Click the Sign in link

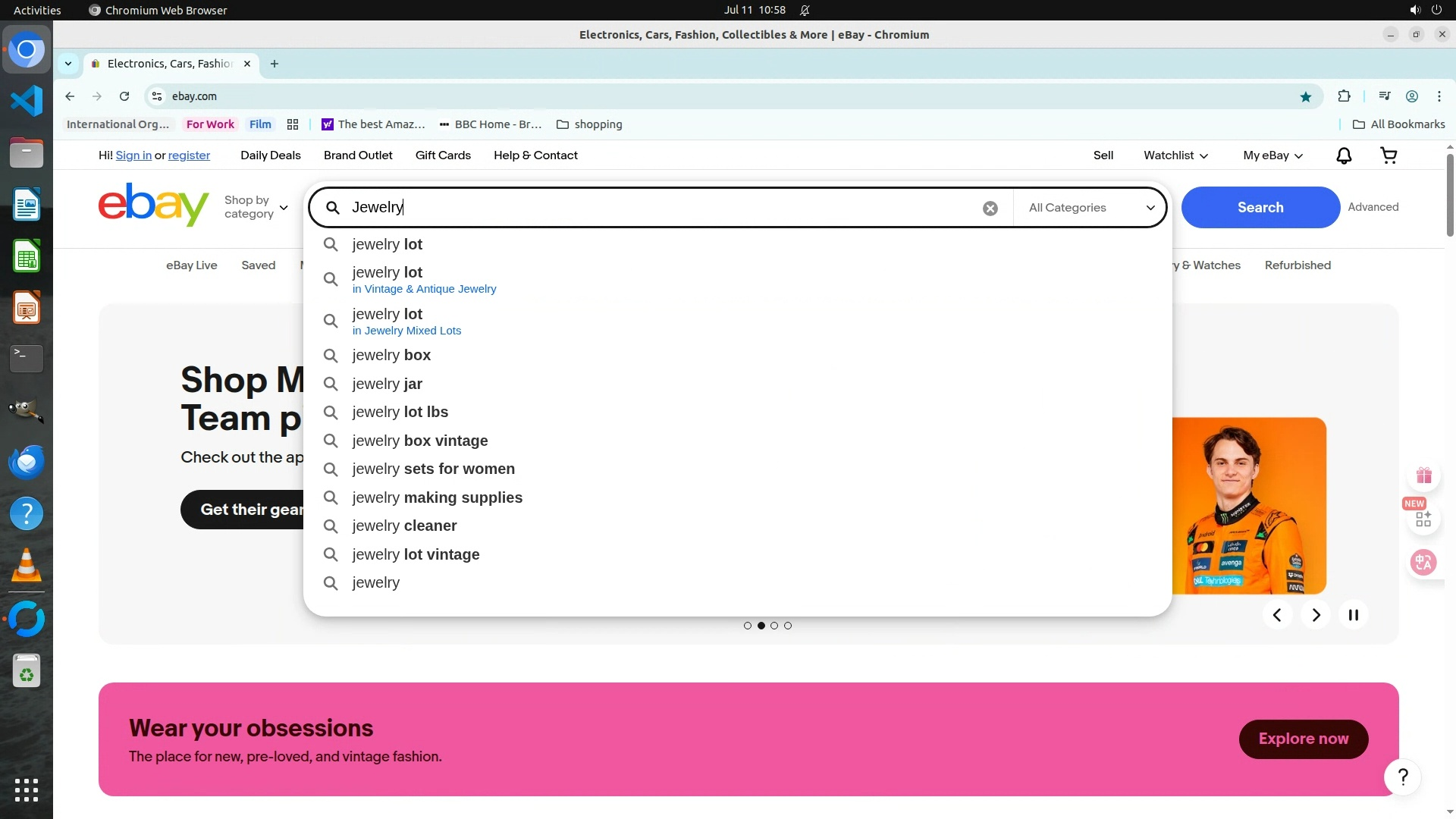tap(133, 155)
